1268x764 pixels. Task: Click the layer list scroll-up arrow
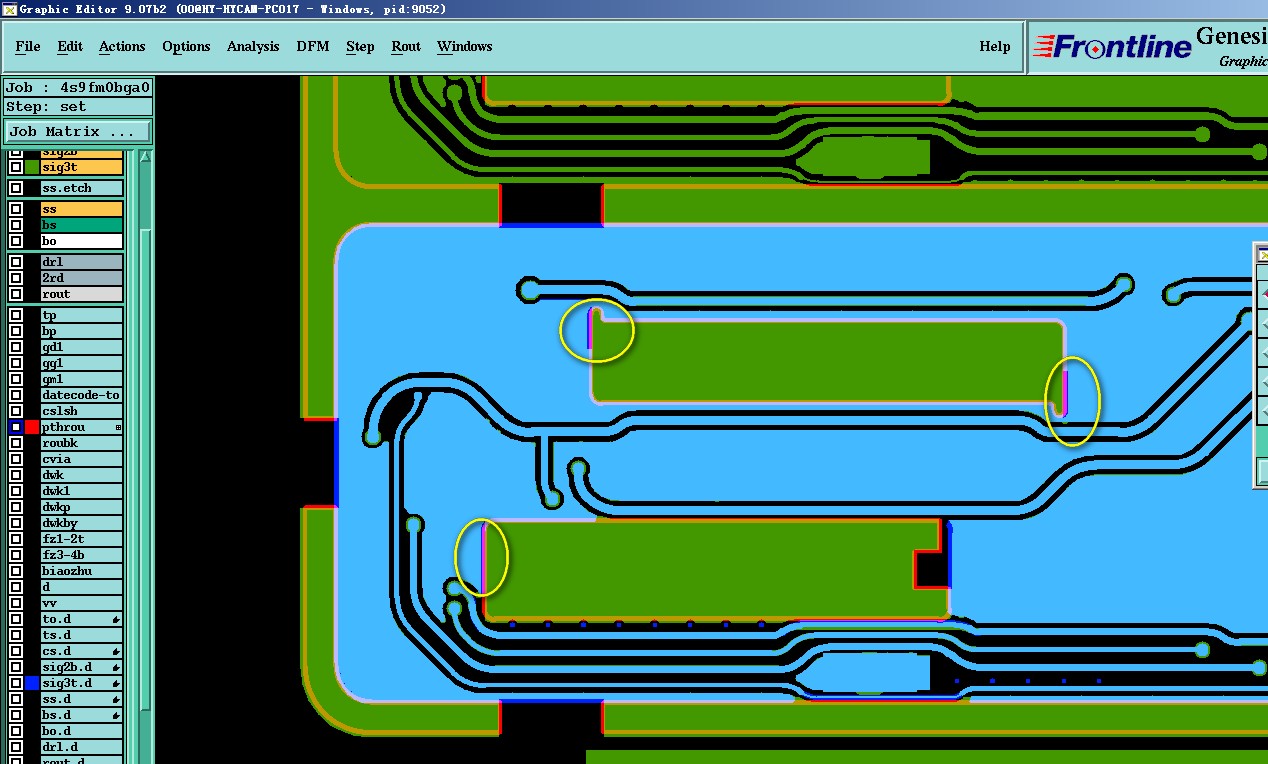pyautogui.click(x=145, y=156)
